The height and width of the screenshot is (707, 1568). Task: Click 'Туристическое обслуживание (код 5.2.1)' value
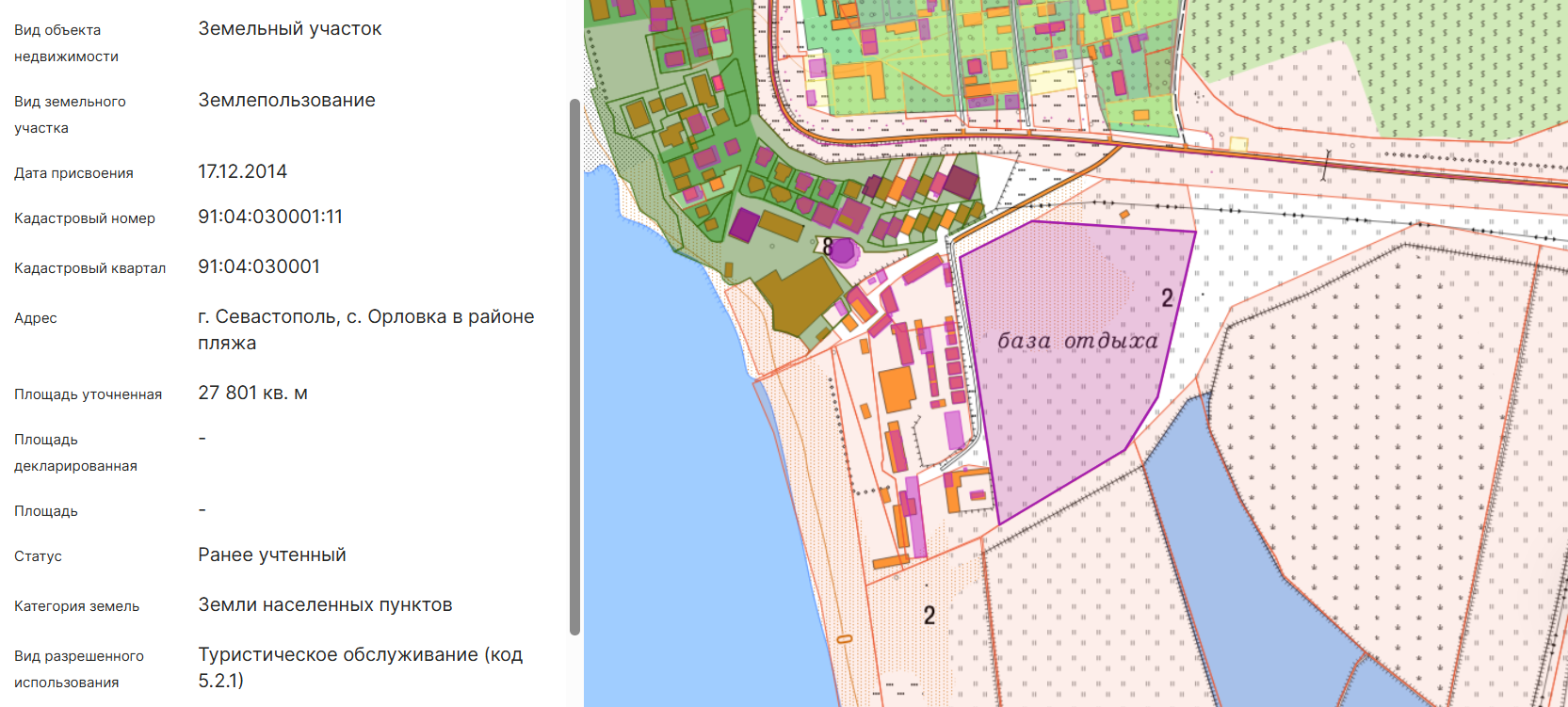[360, 667]
